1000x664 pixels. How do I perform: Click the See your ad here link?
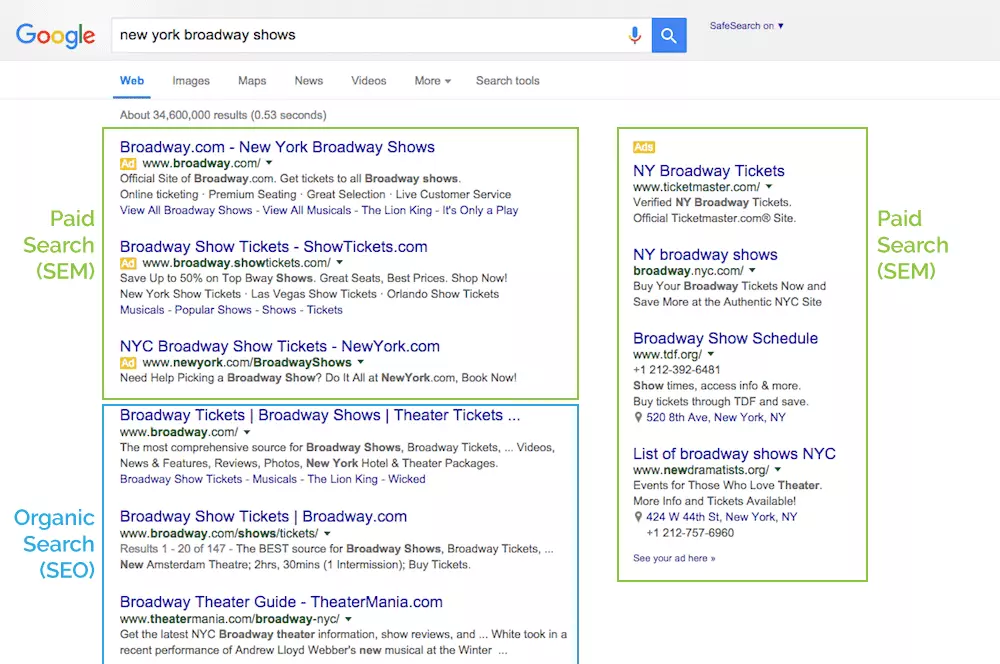click(674, 558)
